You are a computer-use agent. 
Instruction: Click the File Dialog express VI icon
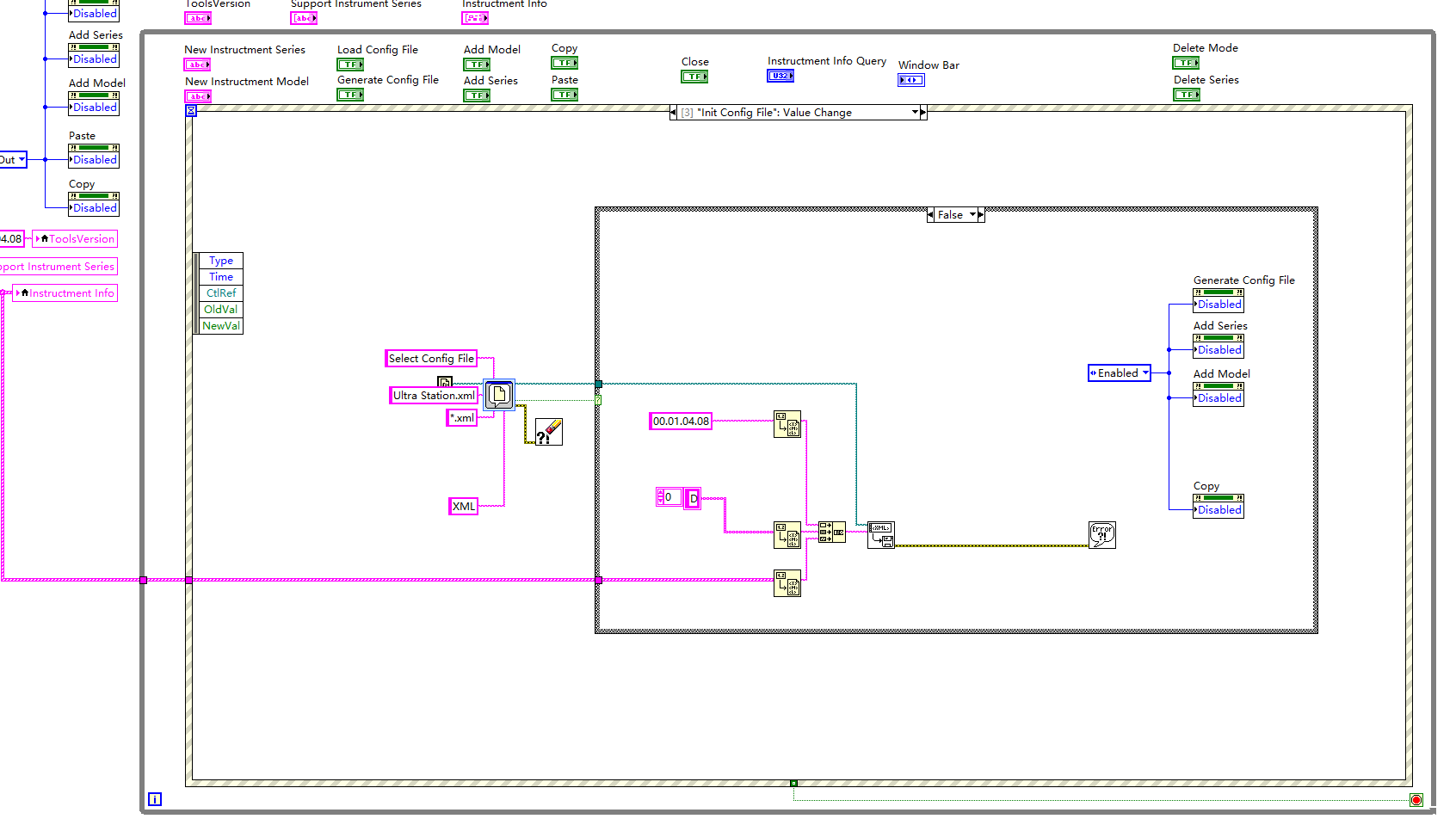[x=499, y=395]
